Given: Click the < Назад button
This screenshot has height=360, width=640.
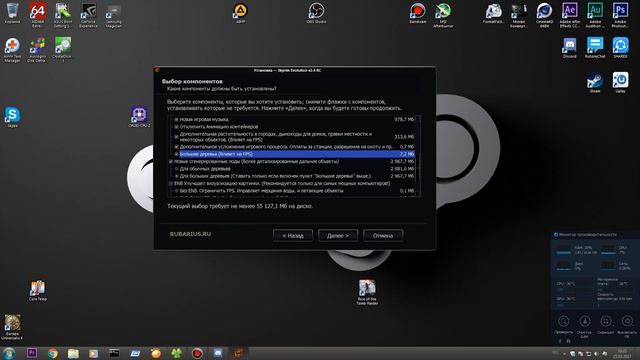Looking at the screenshot, I should pos(293,236).
